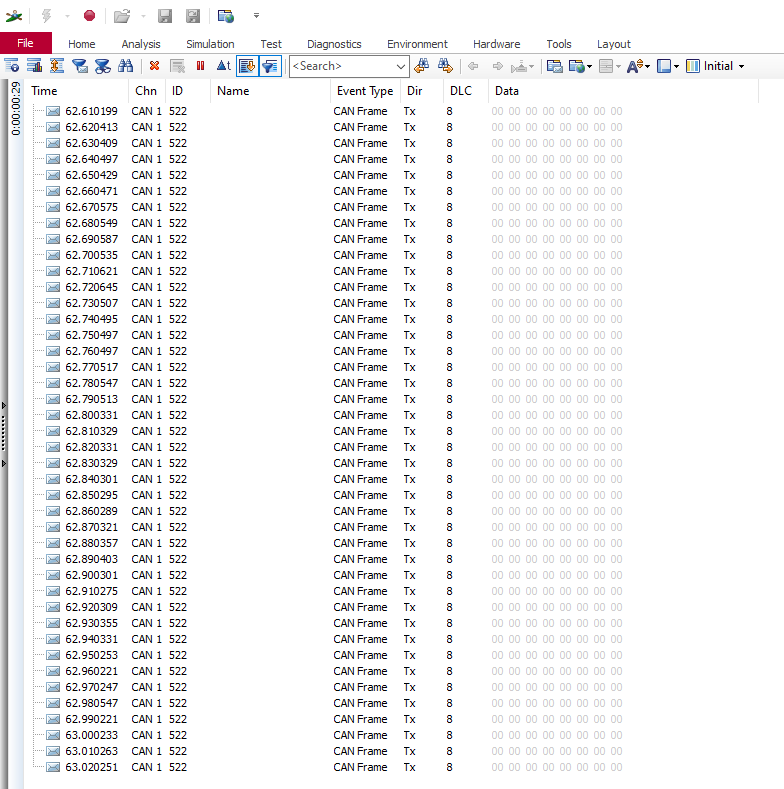
Task: Stop measurement with the red stop icon
Action: [x=90, y=16]
